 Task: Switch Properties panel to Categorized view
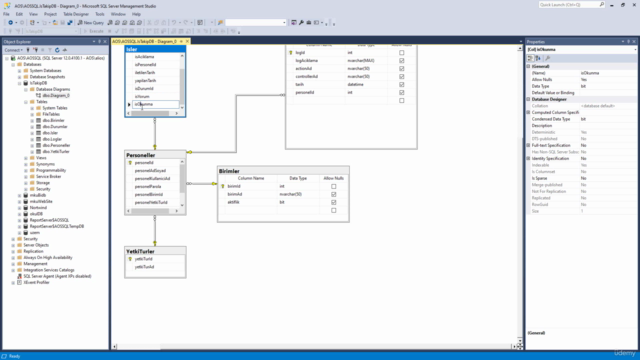(530, 58)
